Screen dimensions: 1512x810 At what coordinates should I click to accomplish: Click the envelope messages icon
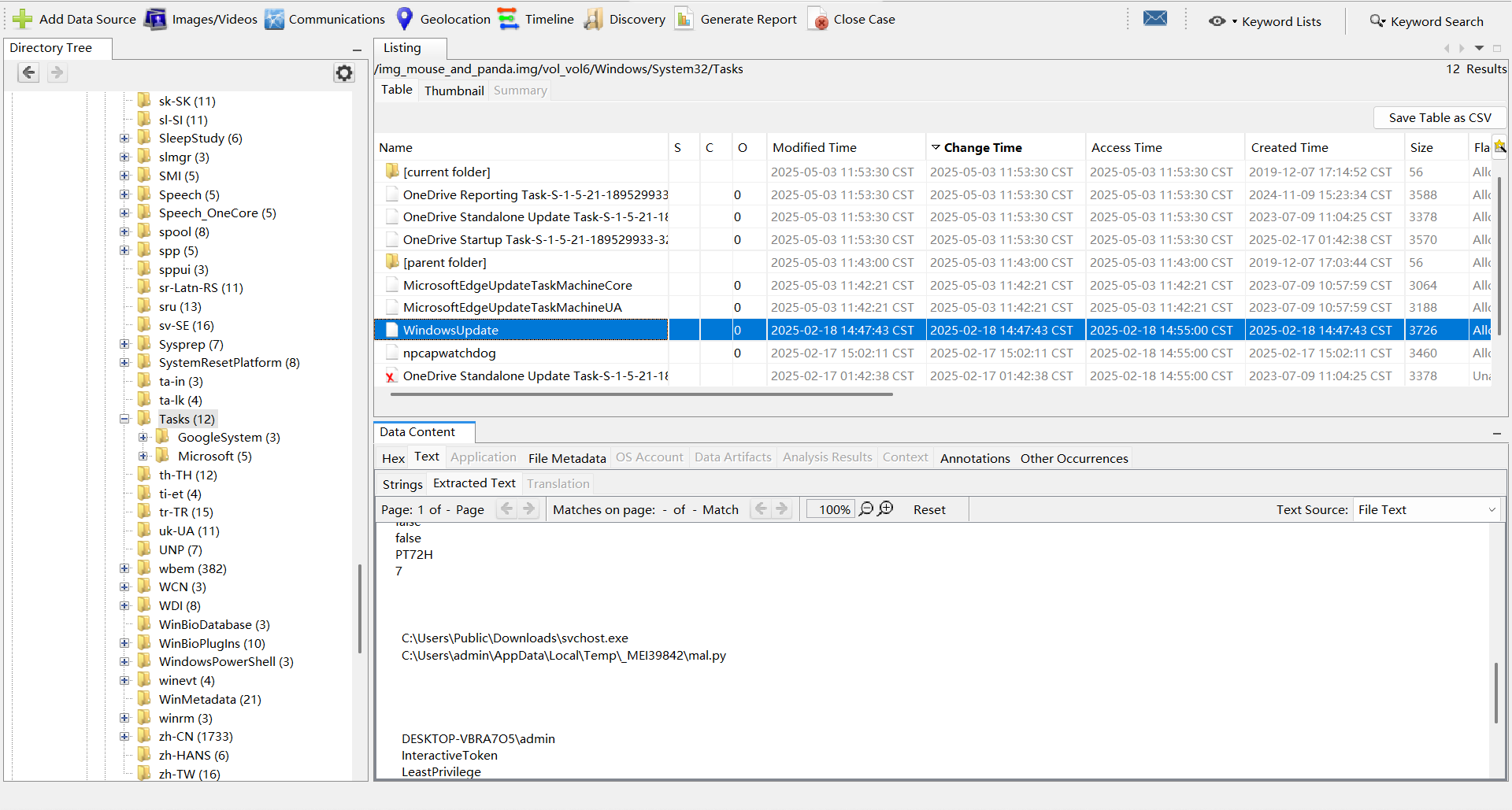1154,19
